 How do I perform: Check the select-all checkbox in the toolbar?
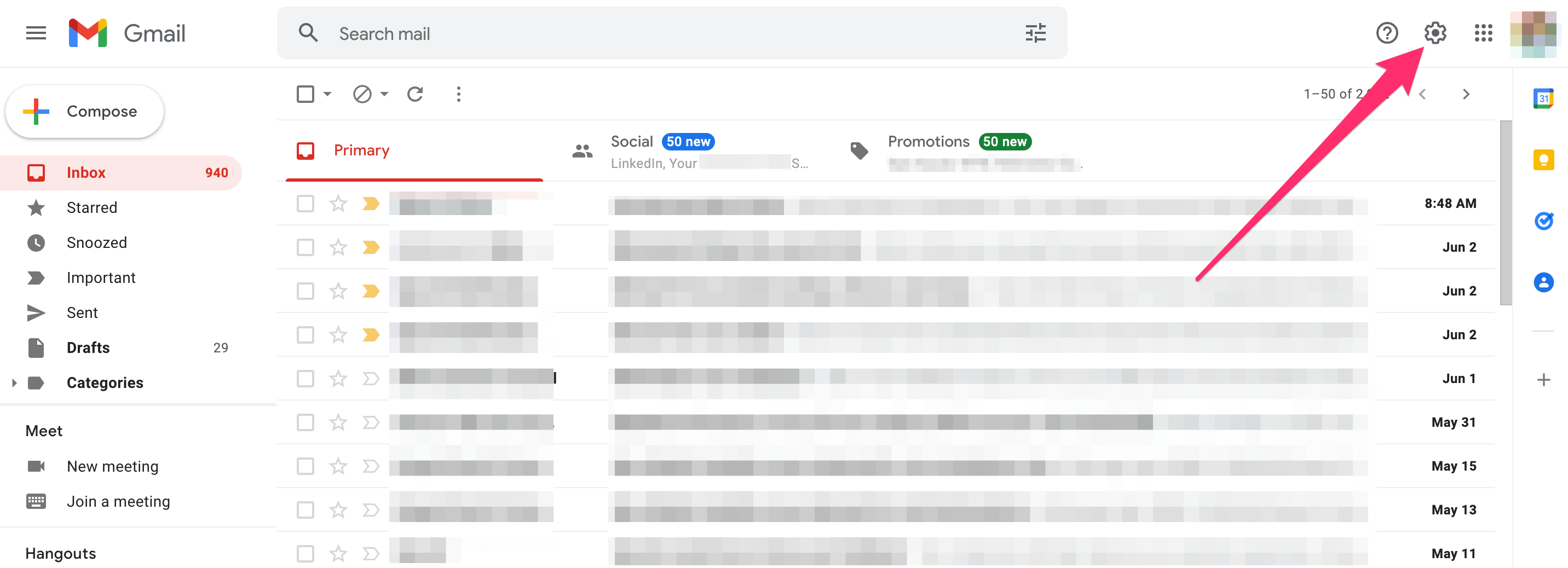[305, 94]
